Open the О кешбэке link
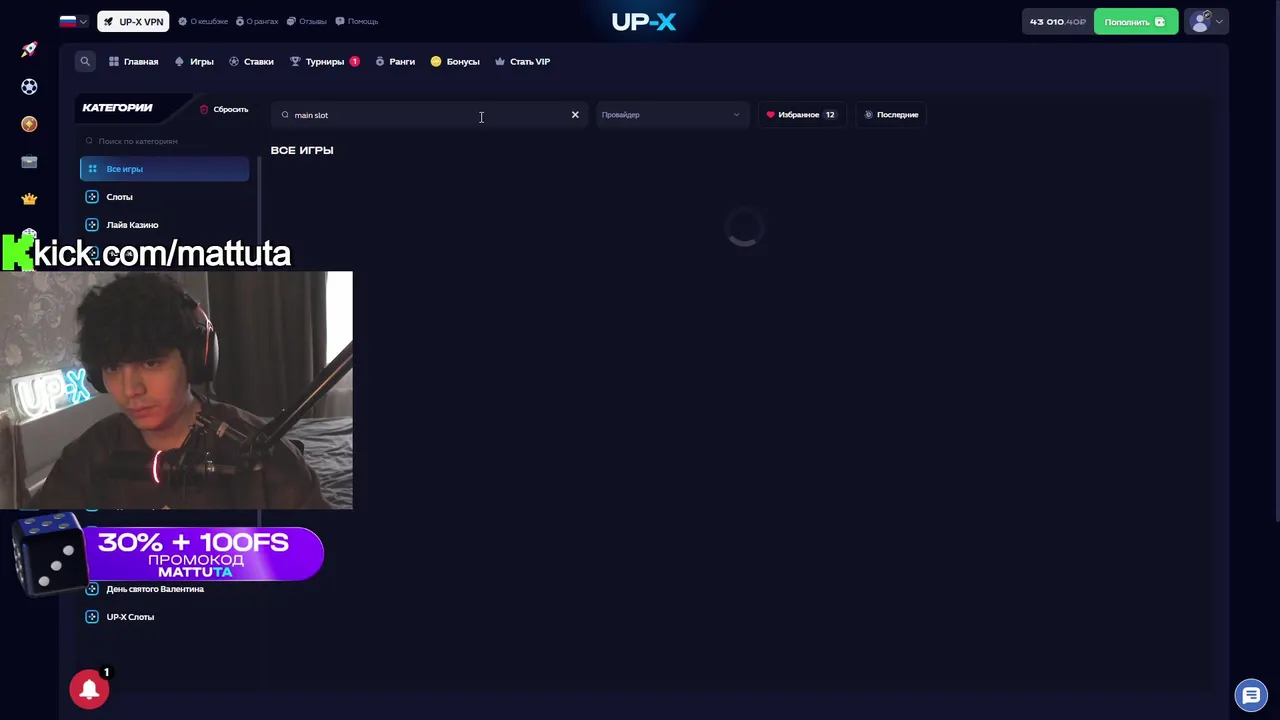The width and height of the screenshot is (1280, 720). coord(203,21)
